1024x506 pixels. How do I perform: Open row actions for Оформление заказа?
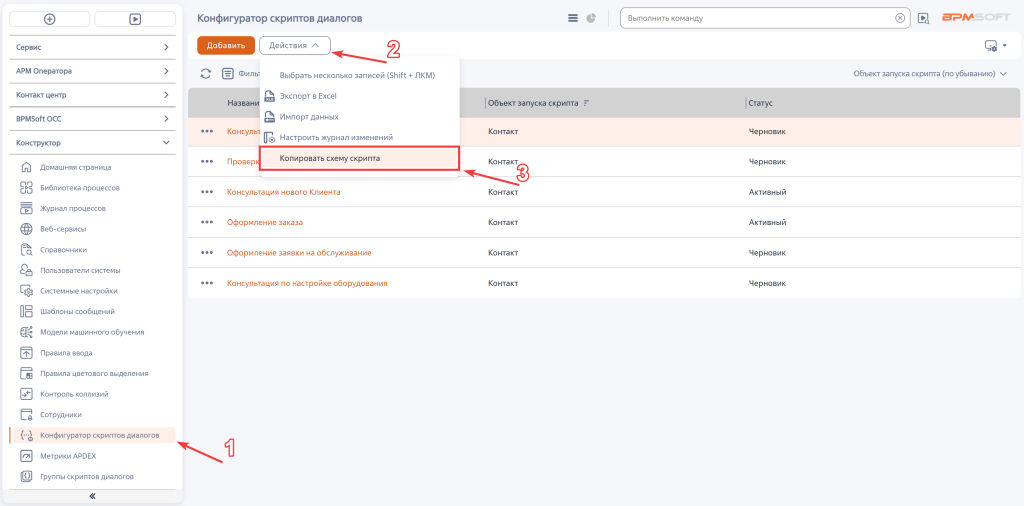[x=207, y=222]
